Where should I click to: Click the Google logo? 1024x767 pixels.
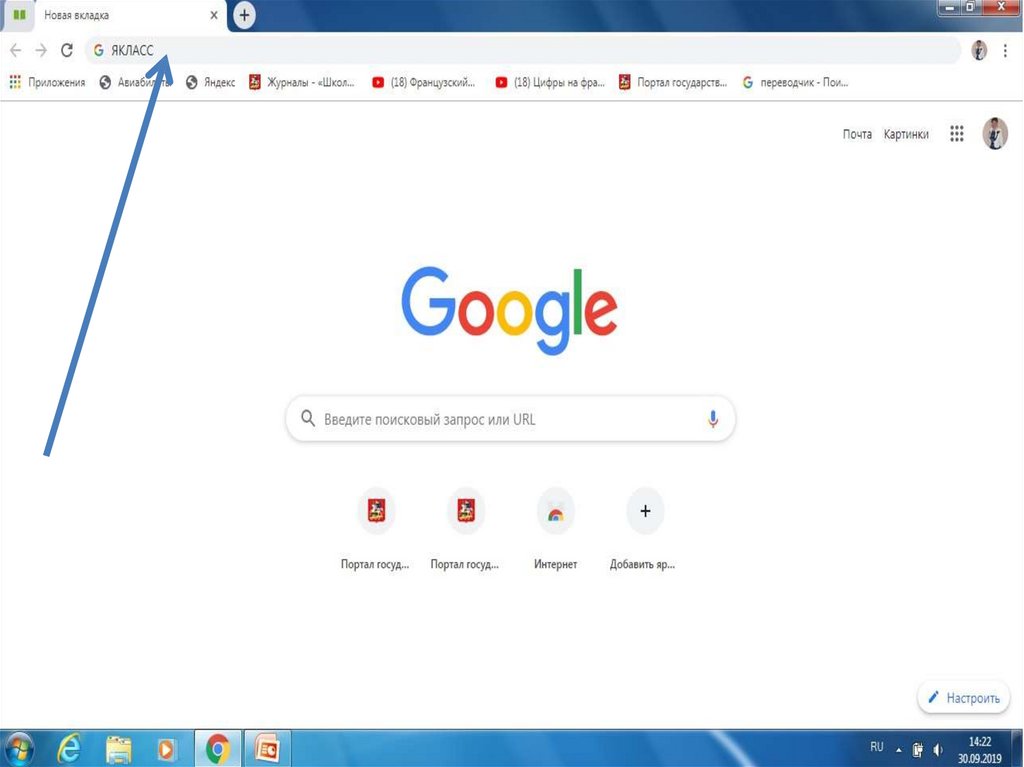(509, 310)
